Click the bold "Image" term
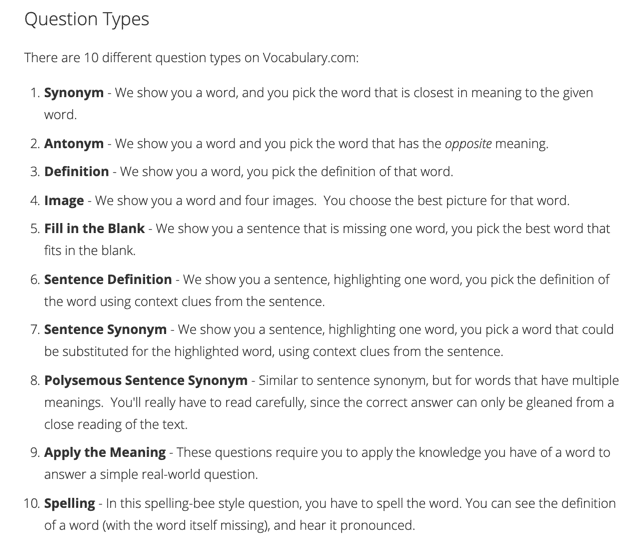This screenshot has width=639, height=549. tap(64, 200)
